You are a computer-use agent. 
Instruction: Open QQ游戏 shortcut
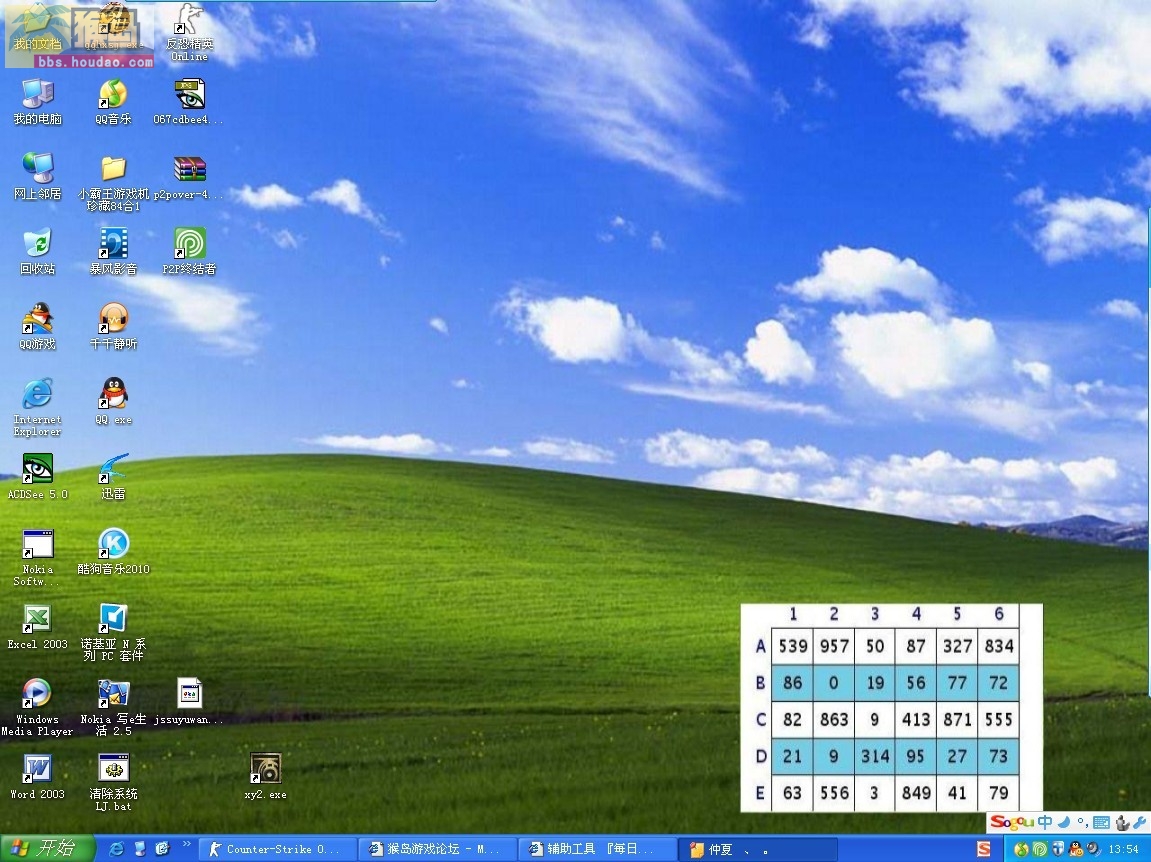coord(37,327)
